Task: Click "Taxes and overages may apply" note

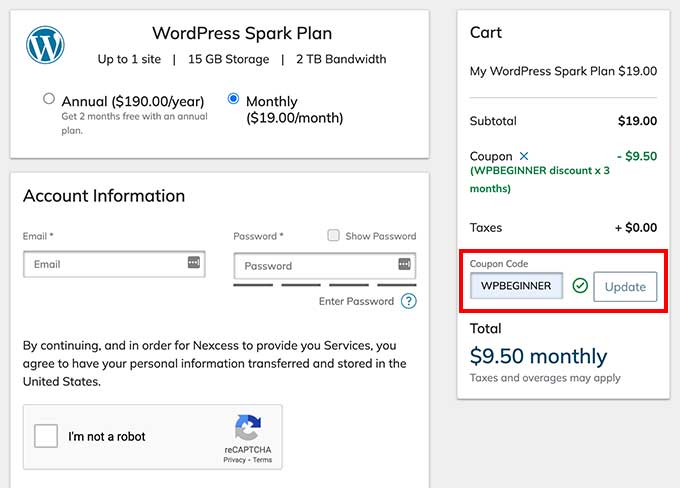Action: click(545, 378)
